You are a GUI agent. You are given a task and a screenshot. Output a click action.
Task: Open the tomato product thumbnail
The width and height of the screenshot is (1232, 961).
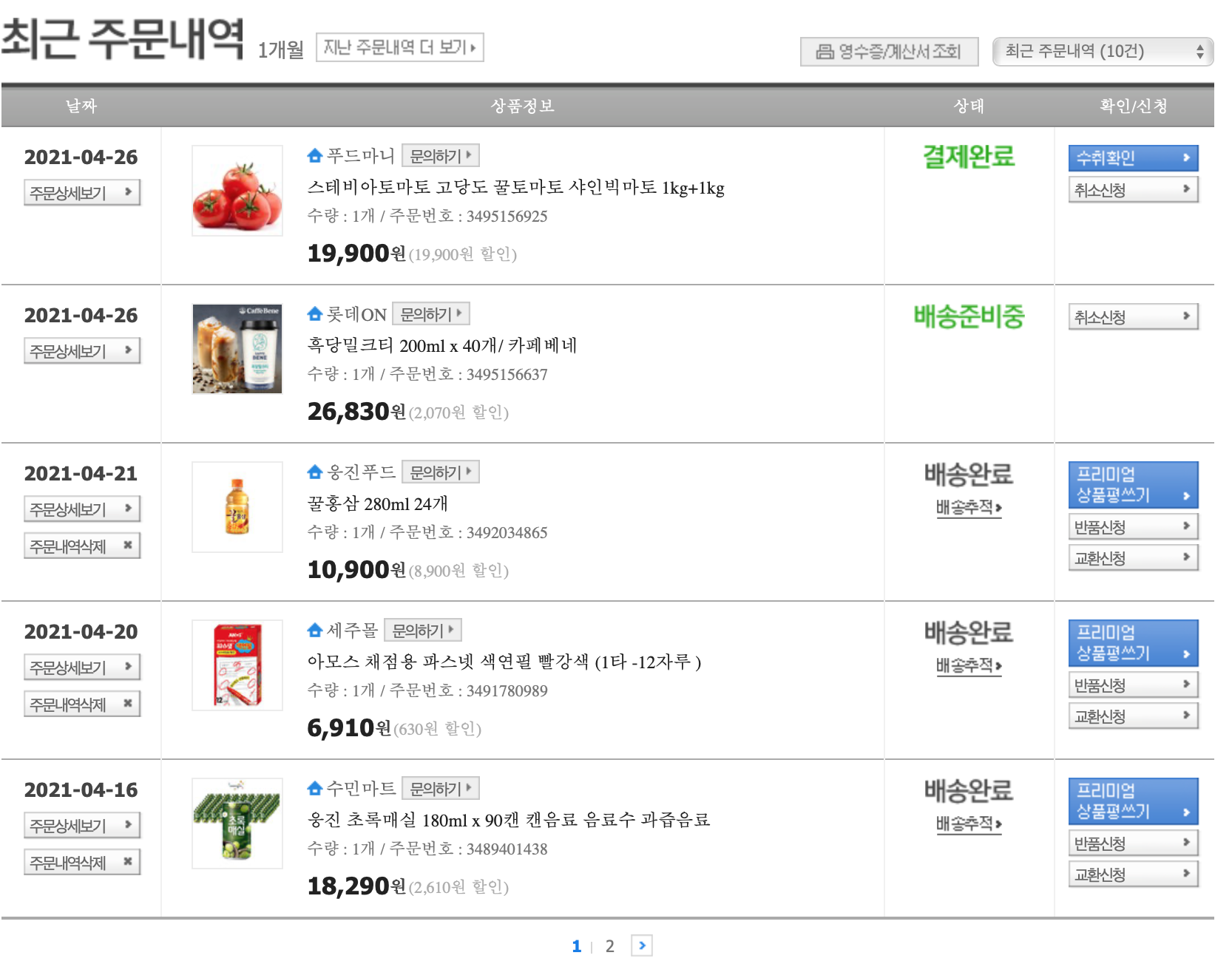click(x=237, y=191)
